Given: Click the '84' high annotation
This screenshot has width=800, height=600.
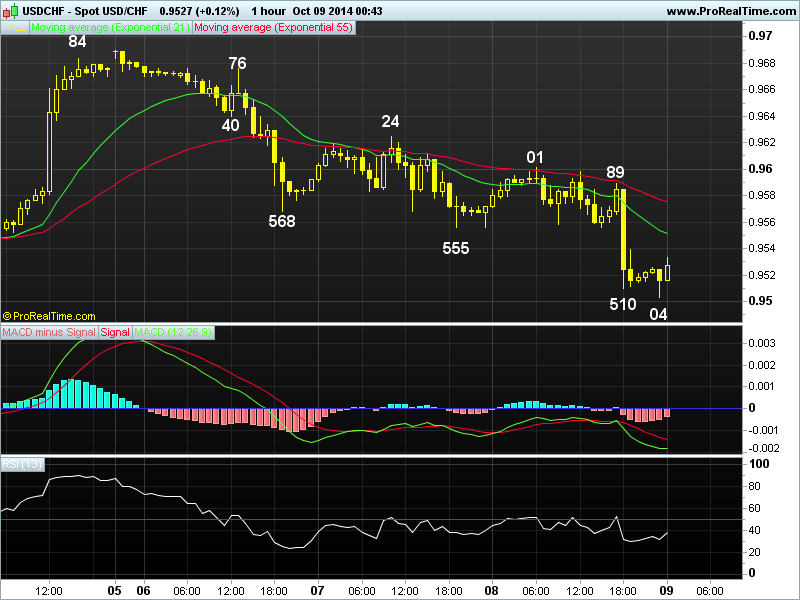Looking at the screenshot, I should point(78,41).
